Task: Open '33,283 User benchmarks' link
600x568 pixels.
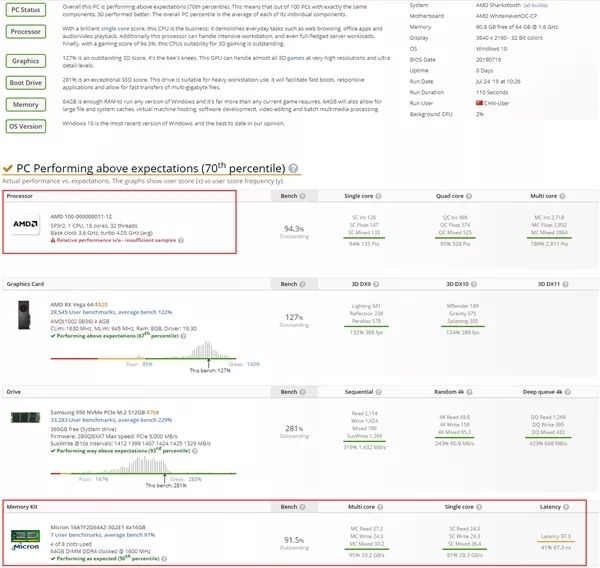Action: 111,420
